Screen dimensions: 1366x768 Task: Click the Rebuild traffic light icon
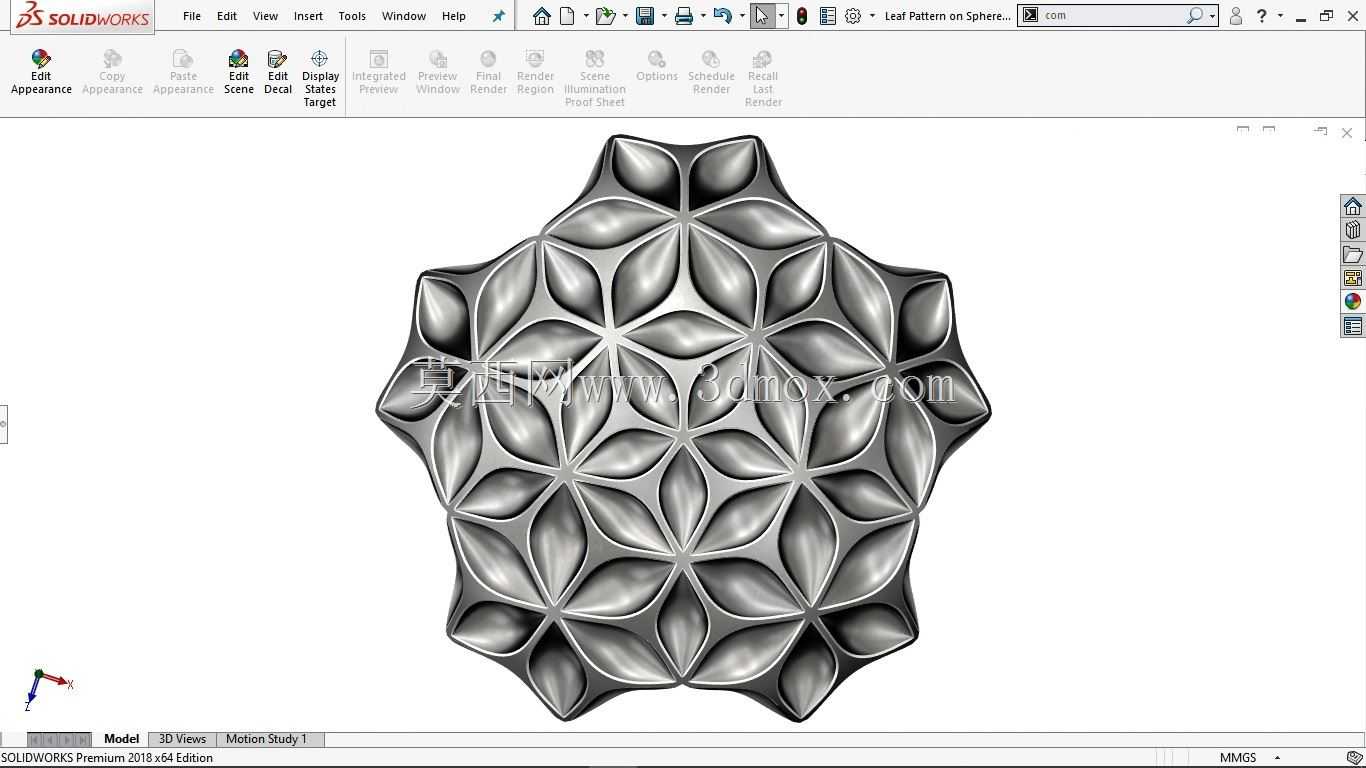[802, 16]
